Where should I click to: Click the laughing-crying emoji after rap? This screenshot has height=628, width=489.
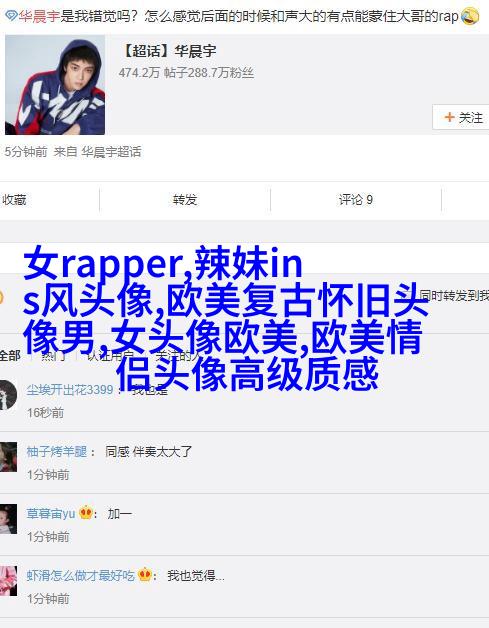click(x=469, y=16)
